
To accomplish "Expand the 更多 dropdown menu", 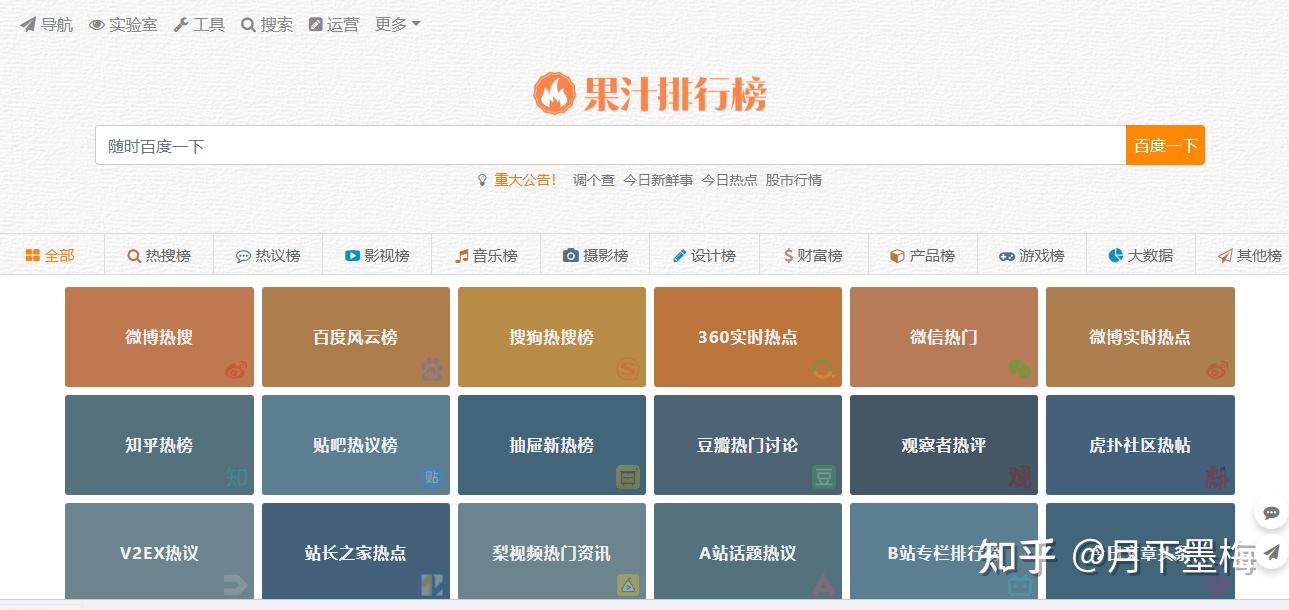I will pos(397,24).
